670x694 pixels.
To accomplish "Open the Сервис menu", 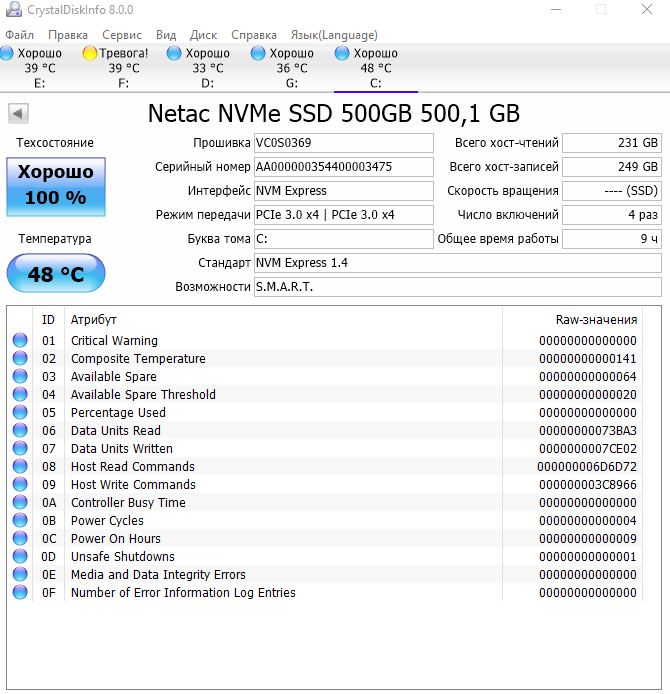I will (122, 35).
